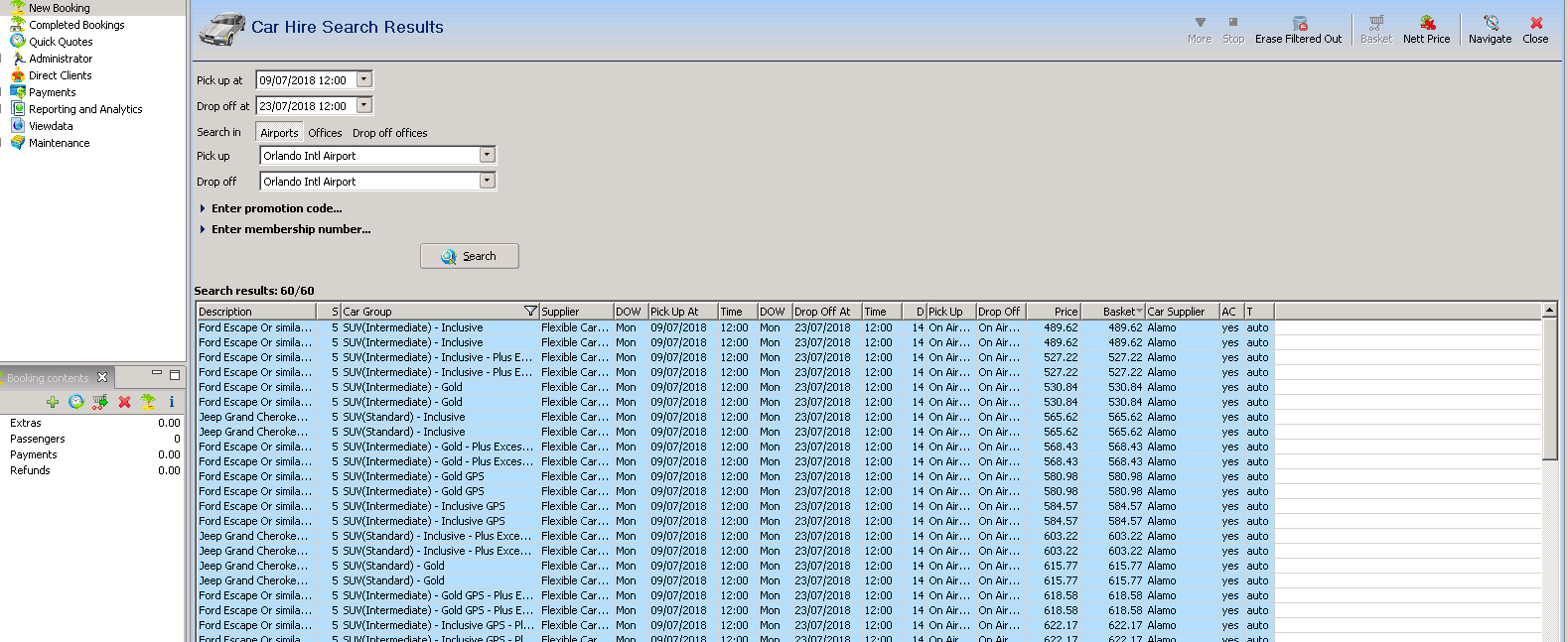Sort by the Description column header

[256, 312]
